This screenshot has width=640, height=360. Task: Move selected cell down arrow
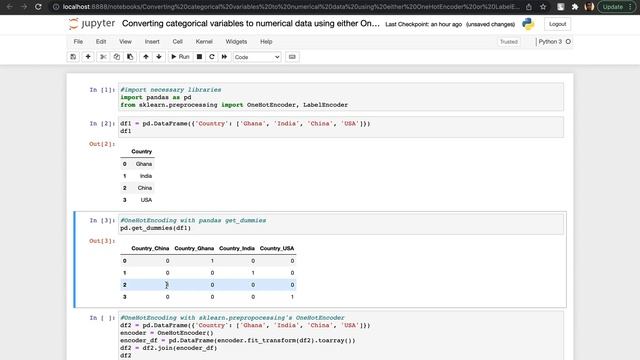coord(159,57)
